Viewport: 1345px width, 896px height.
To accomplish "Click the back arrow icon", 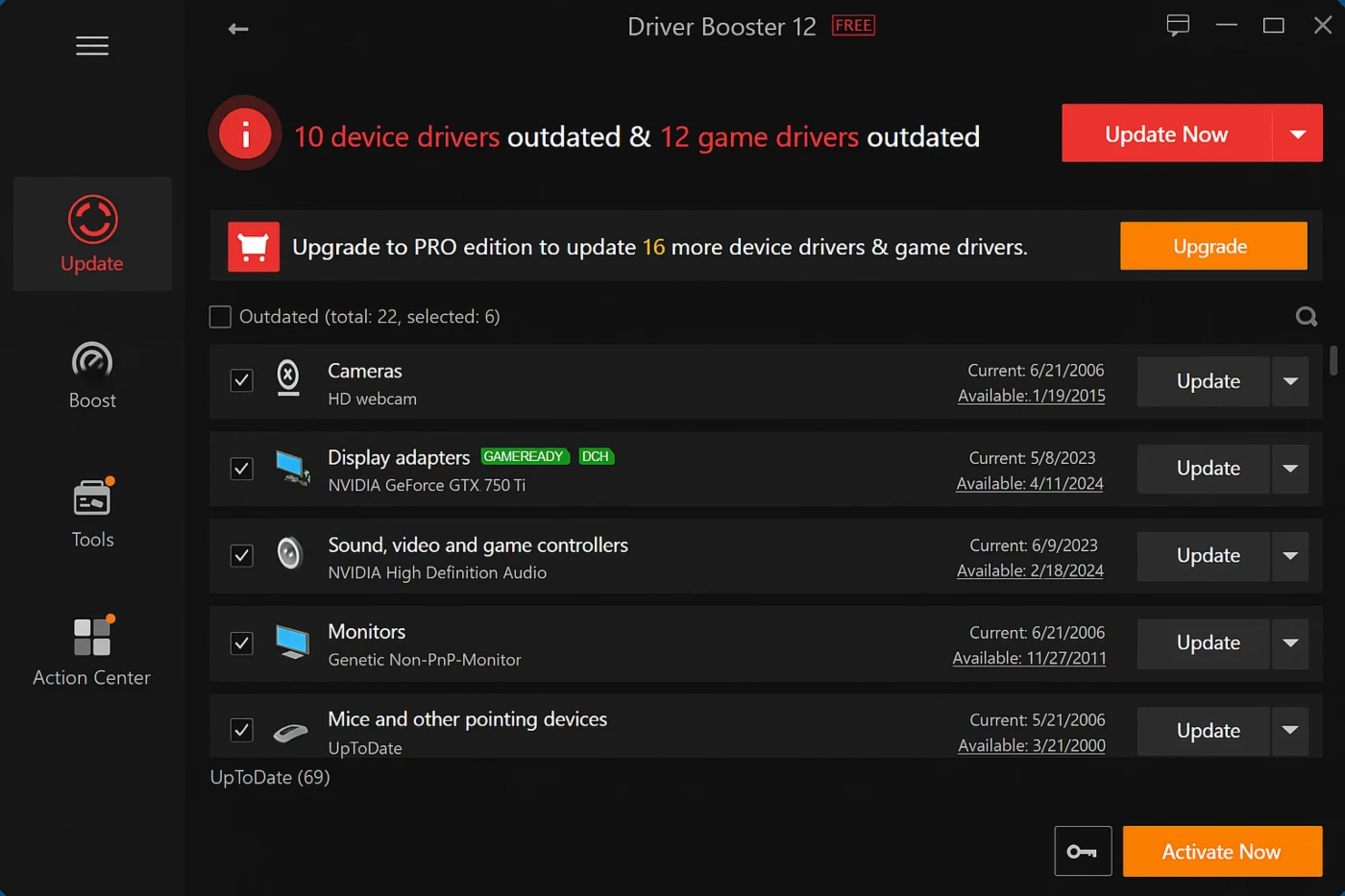I will pos(238,29).
